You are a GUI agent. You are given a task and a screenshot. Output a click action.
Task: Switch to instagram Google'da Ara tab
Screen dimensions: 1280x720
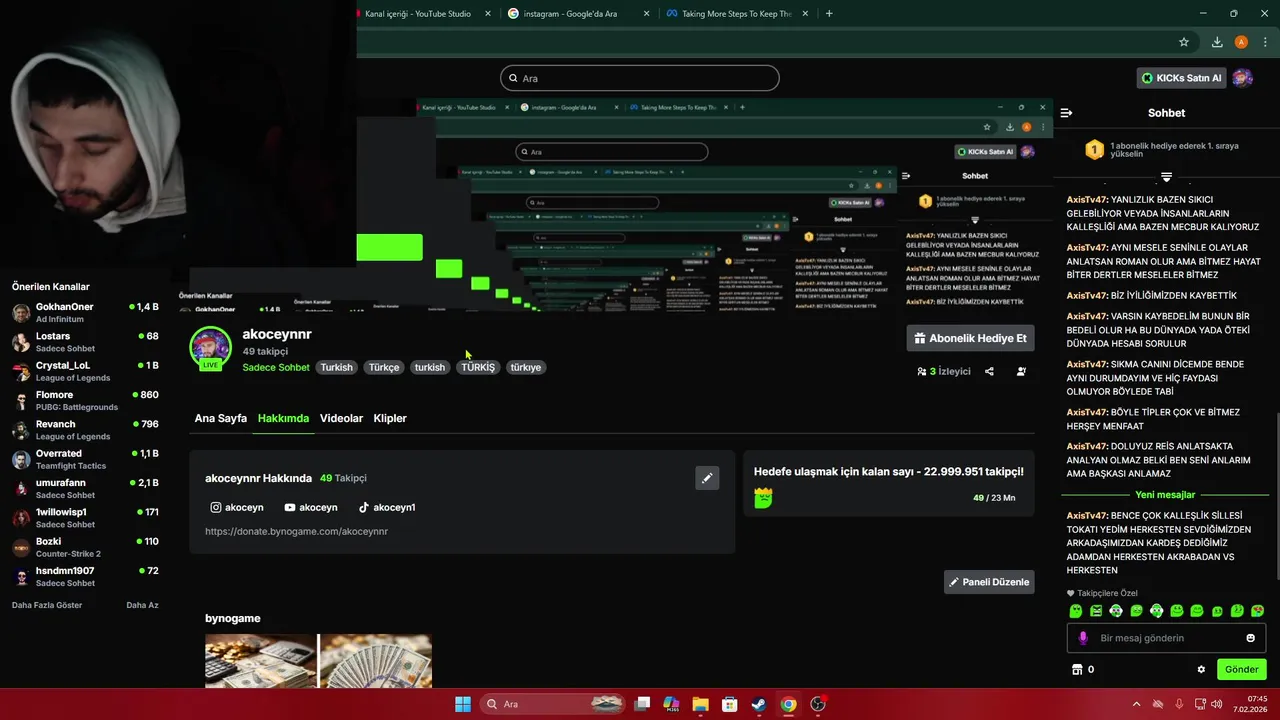coord(577,14)
